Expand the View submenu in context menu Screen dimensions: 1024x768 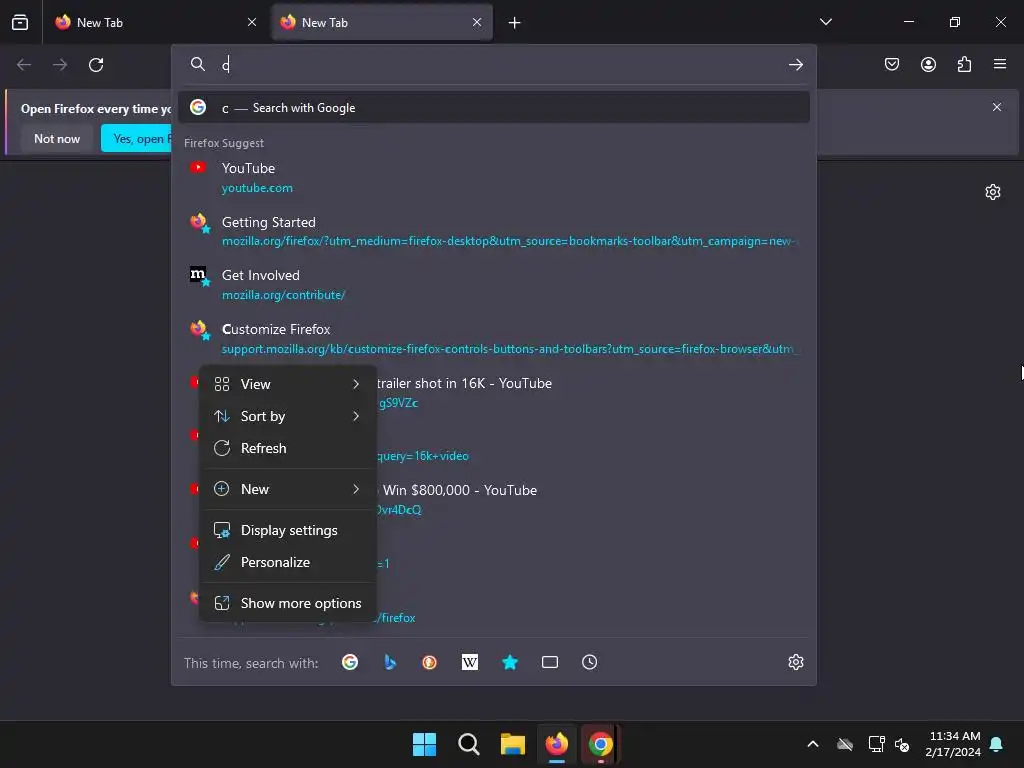click(288, 384)
